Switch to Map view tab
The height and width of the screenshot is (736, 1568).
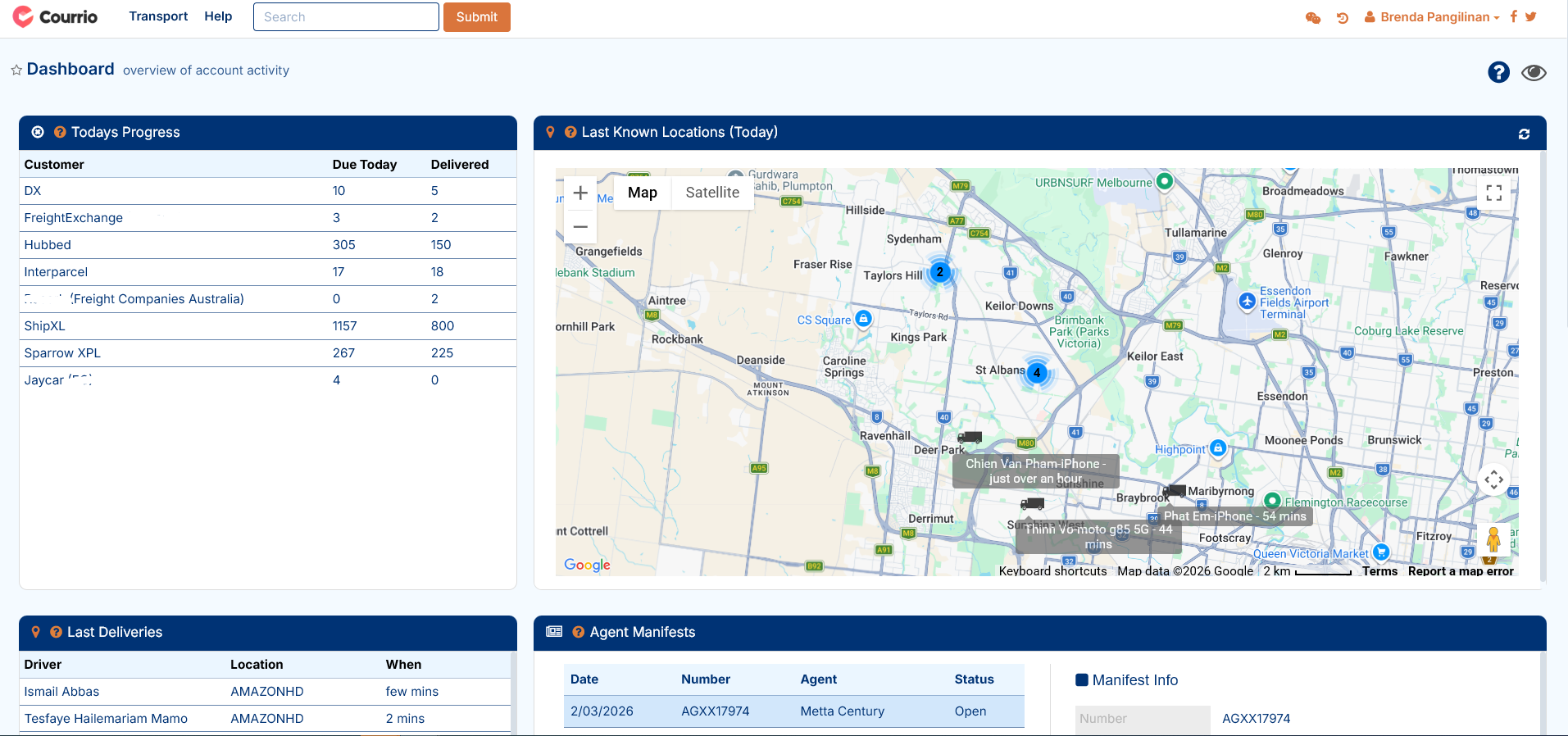[x=643, y=193]
